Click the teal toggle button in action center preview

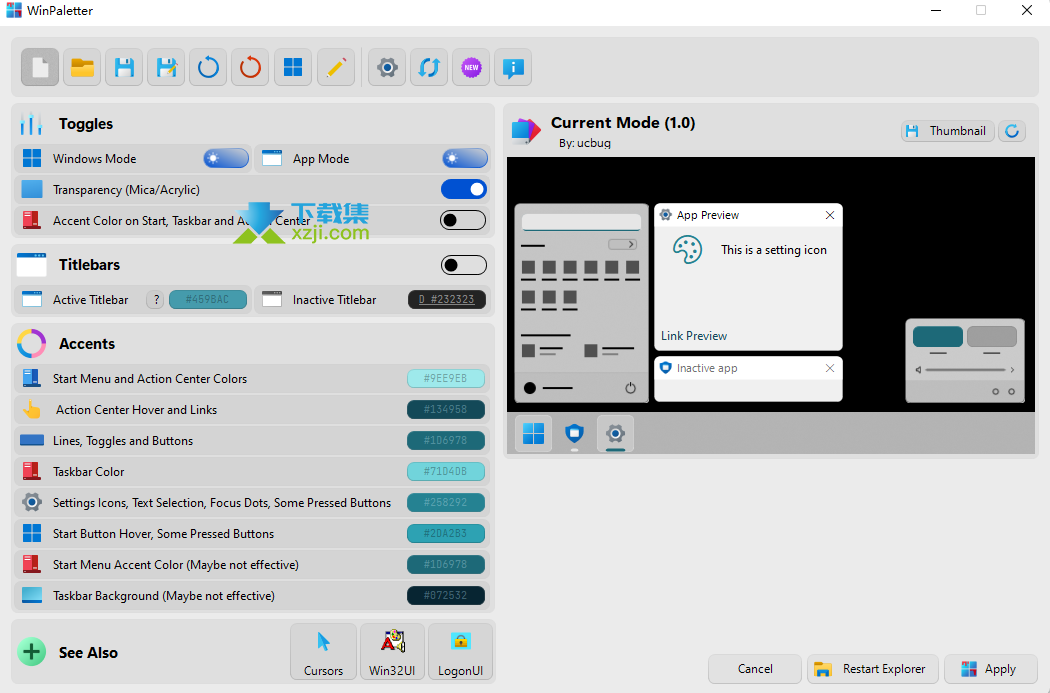pyautogui.click(x=938, y=336)
